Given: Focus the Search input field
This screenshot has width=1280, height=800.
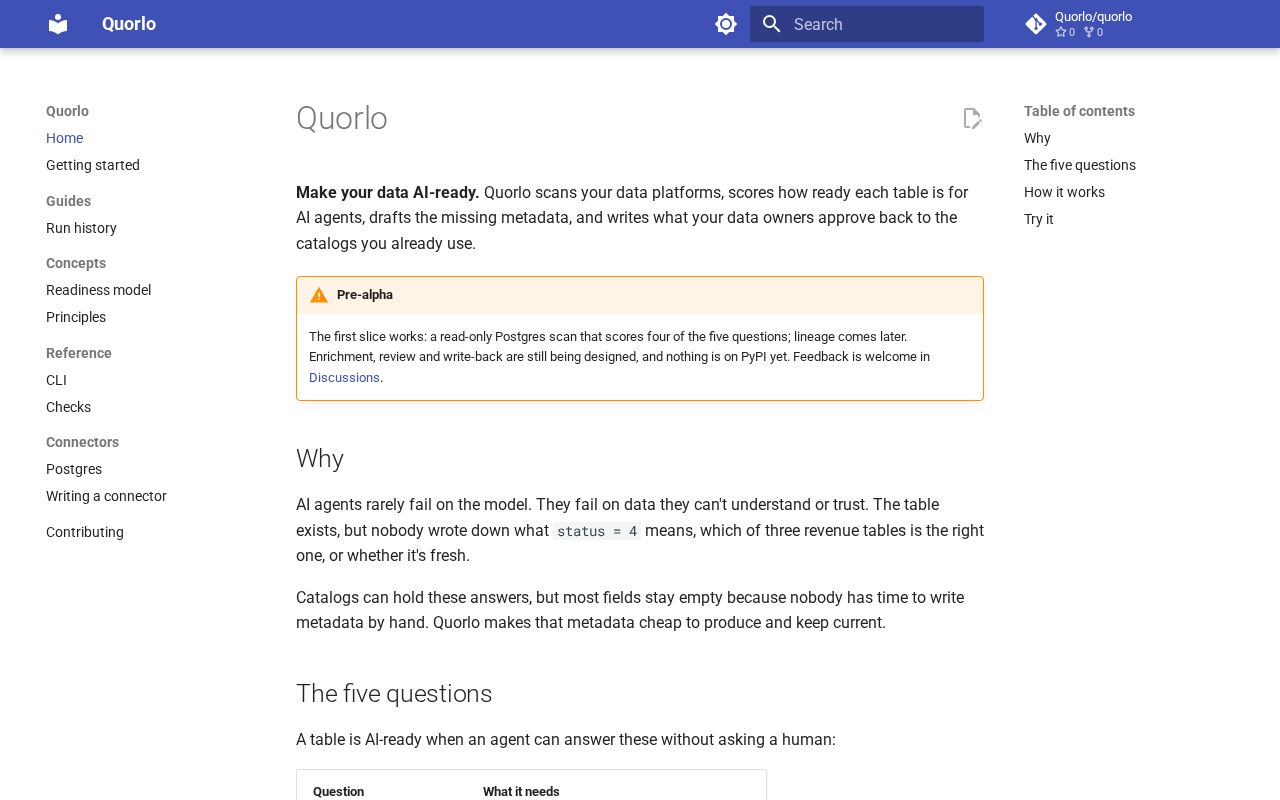Looking at the screenshot, I should tap(867, 24).
